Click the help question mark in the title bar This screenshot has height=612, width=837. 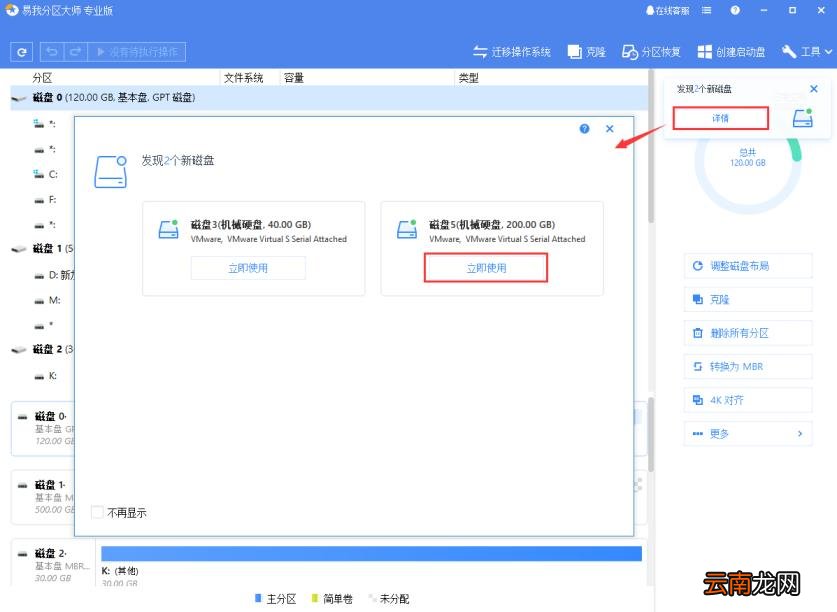[x=736, y=10]
